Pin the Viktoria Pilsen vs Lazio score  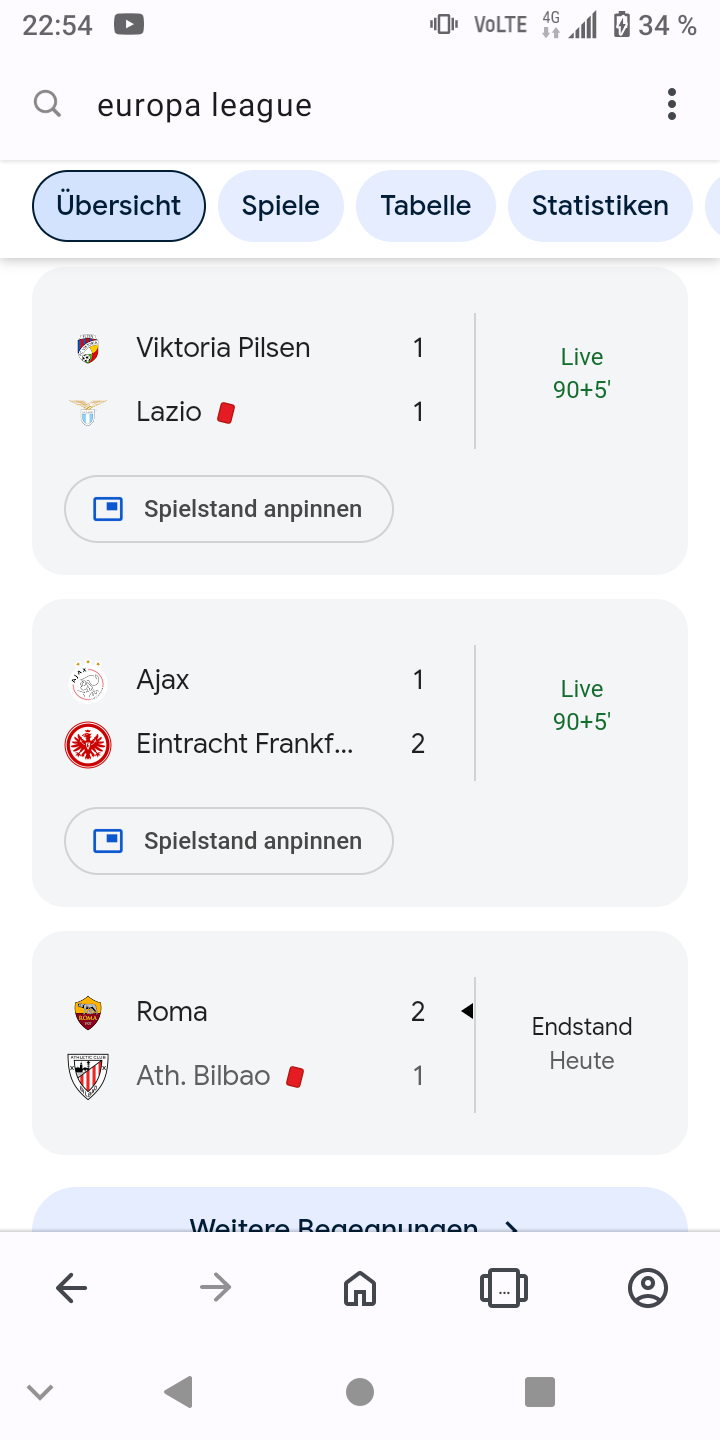pyautogui.click(x=229, y=509)
